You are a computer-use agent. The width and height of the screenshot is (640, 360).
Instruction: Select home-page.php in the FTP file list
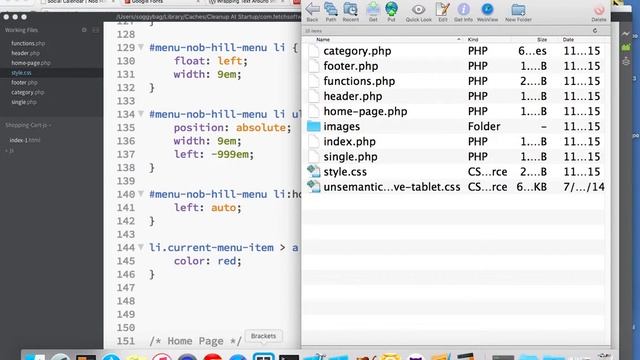pos(365,111)
